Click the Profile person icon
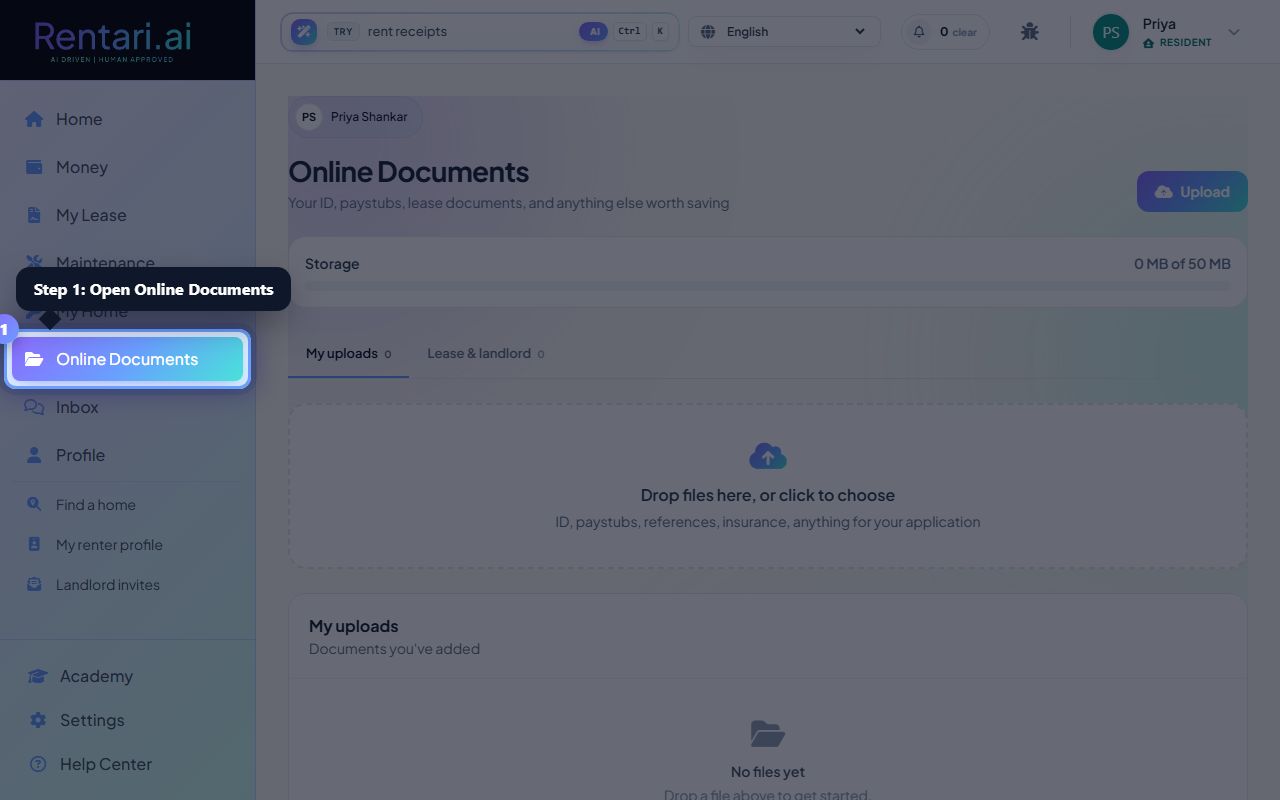This screenshot has height=800, width=1280. click(34, 455)
